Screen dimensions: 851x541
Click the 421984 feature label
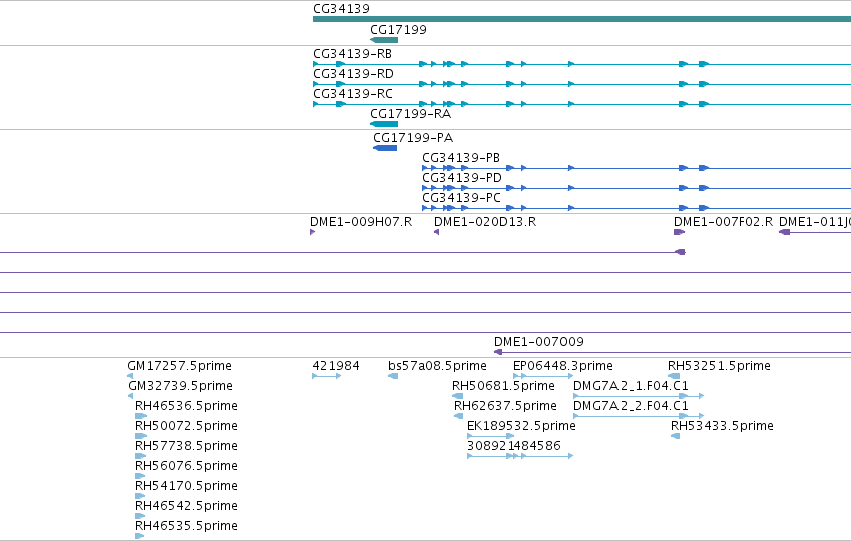(x=336, y=366)
